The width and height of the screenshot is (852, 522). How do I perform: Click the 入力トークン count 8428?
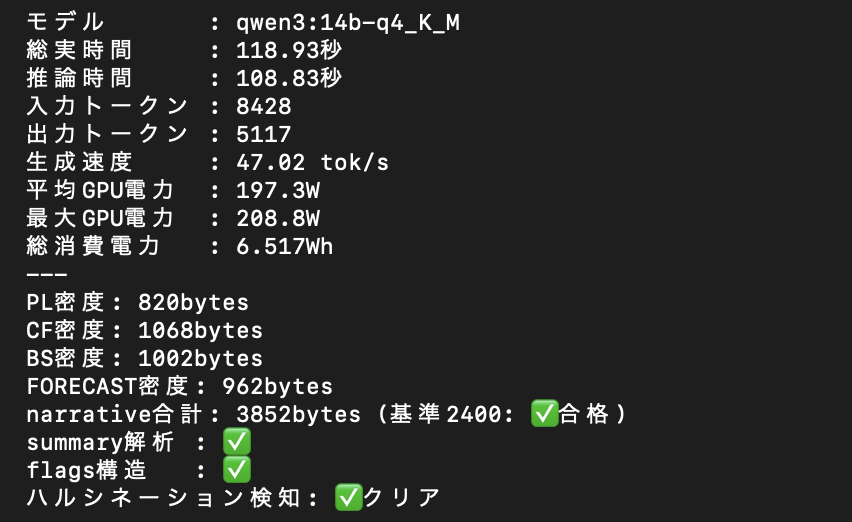point(264,106)
